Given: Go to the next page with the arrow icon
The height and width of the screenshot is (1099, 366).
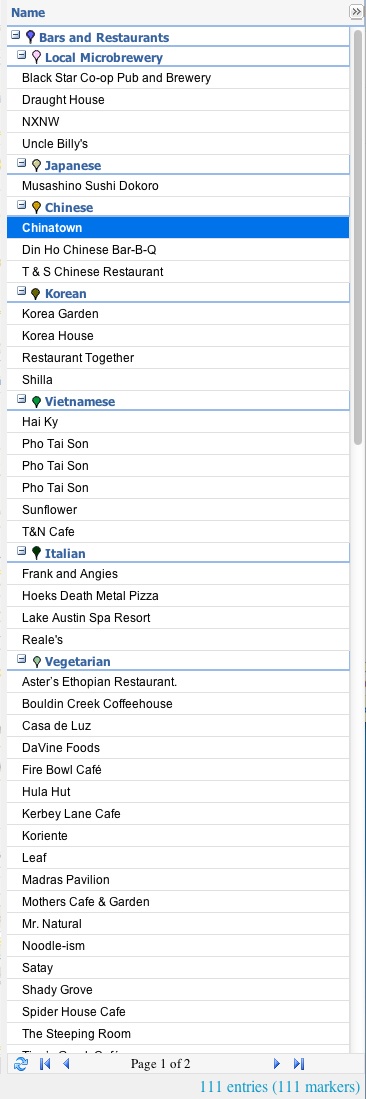Looking at the screenshot, I should pyautogui.click(x=277, y=1064).
